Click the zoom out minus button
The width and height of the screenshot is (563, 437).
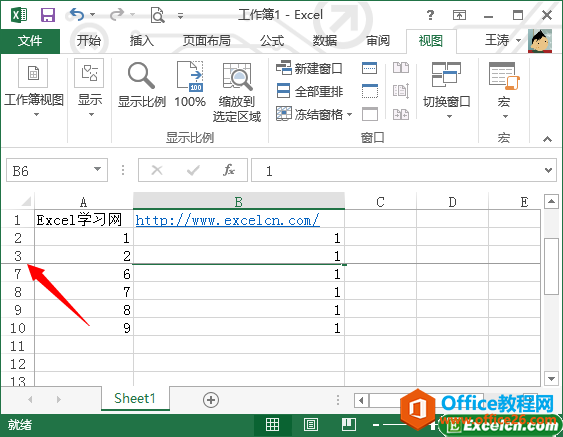coord(376,425)
